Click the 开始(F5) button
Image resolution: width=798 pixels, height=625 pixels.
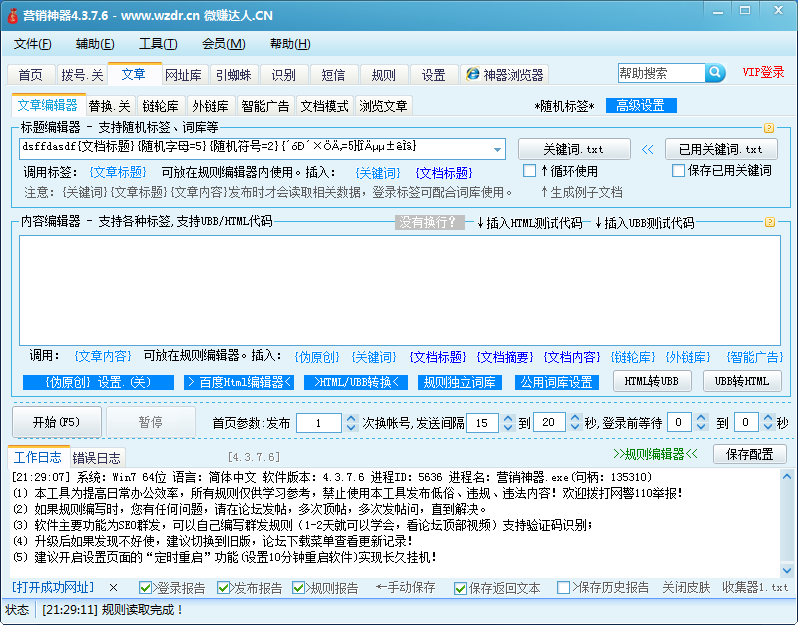click(x=56, y=422)
